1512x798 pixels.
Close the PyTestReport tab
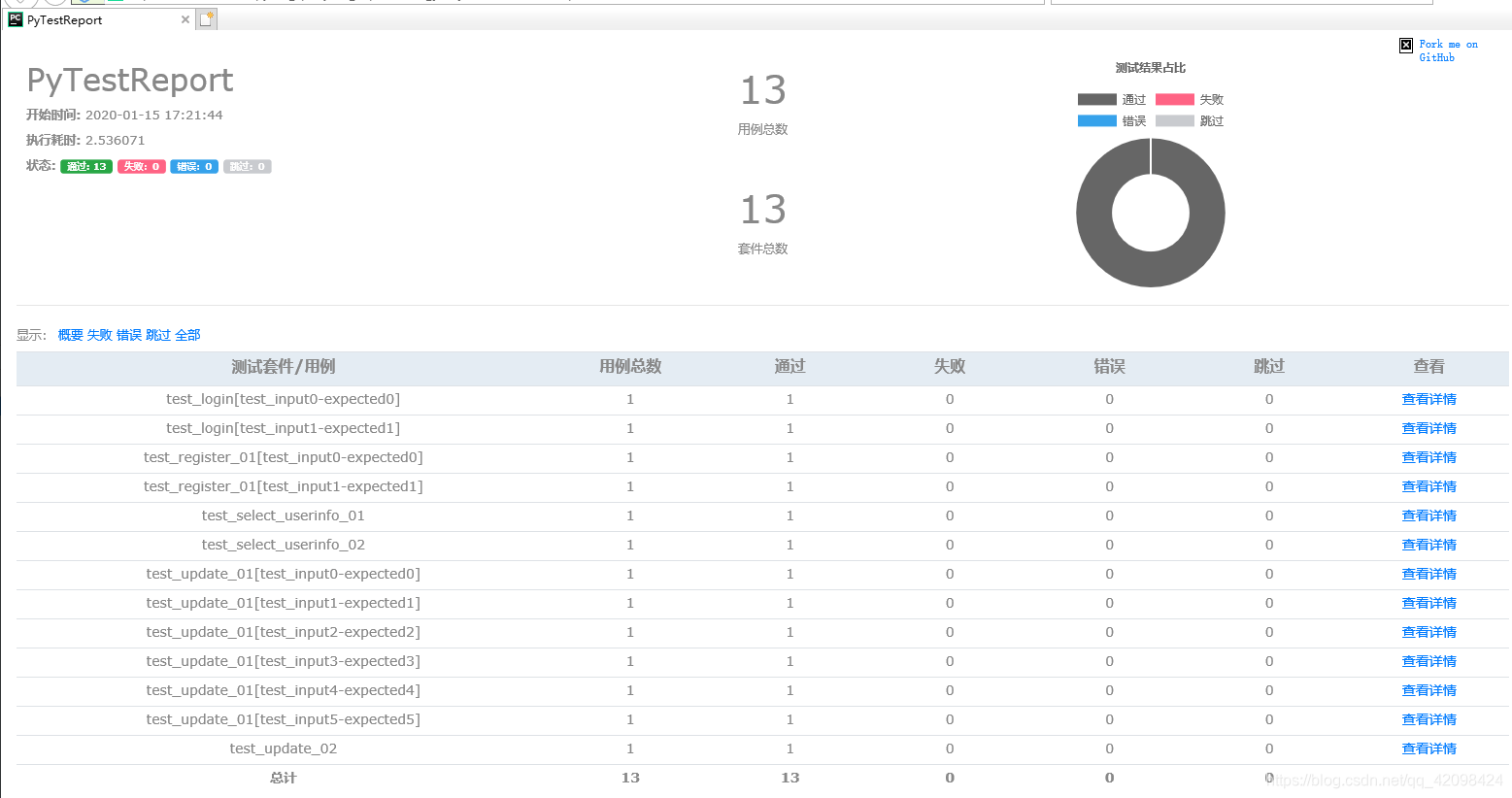185,19
